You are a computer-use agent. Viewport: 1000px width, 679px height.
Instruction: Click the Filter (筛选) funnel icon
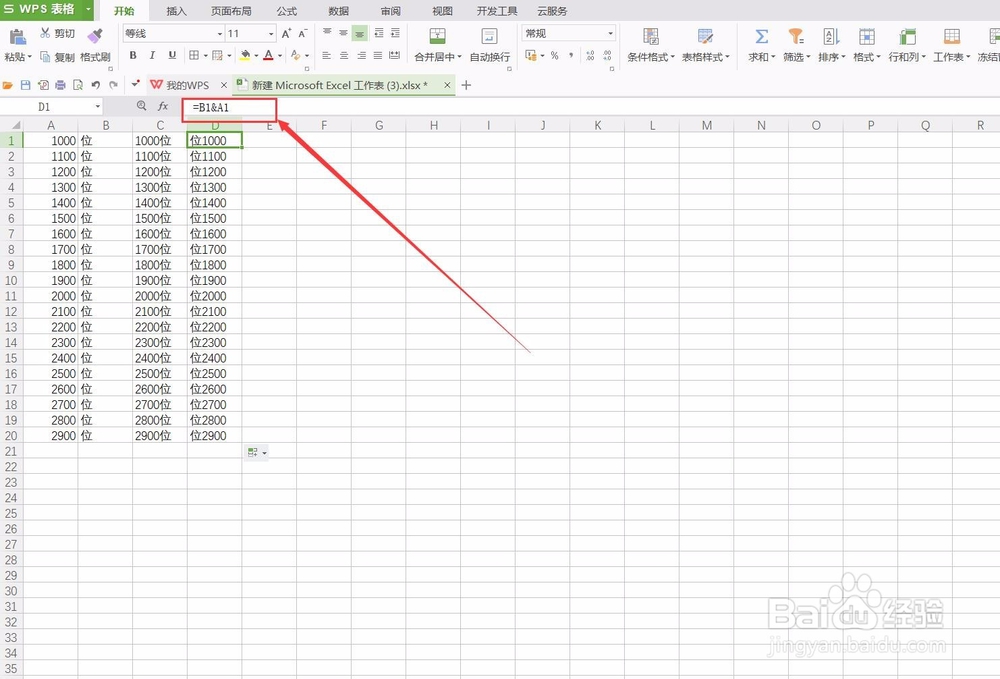point(795,36)
